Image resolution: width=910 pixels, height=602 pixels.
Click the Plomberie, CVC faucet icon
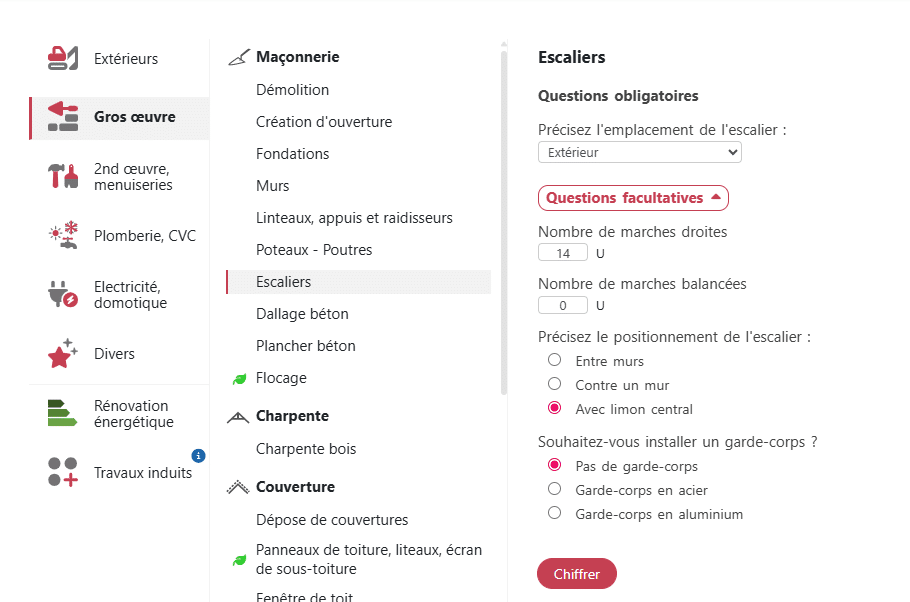(x=63, y=236)
